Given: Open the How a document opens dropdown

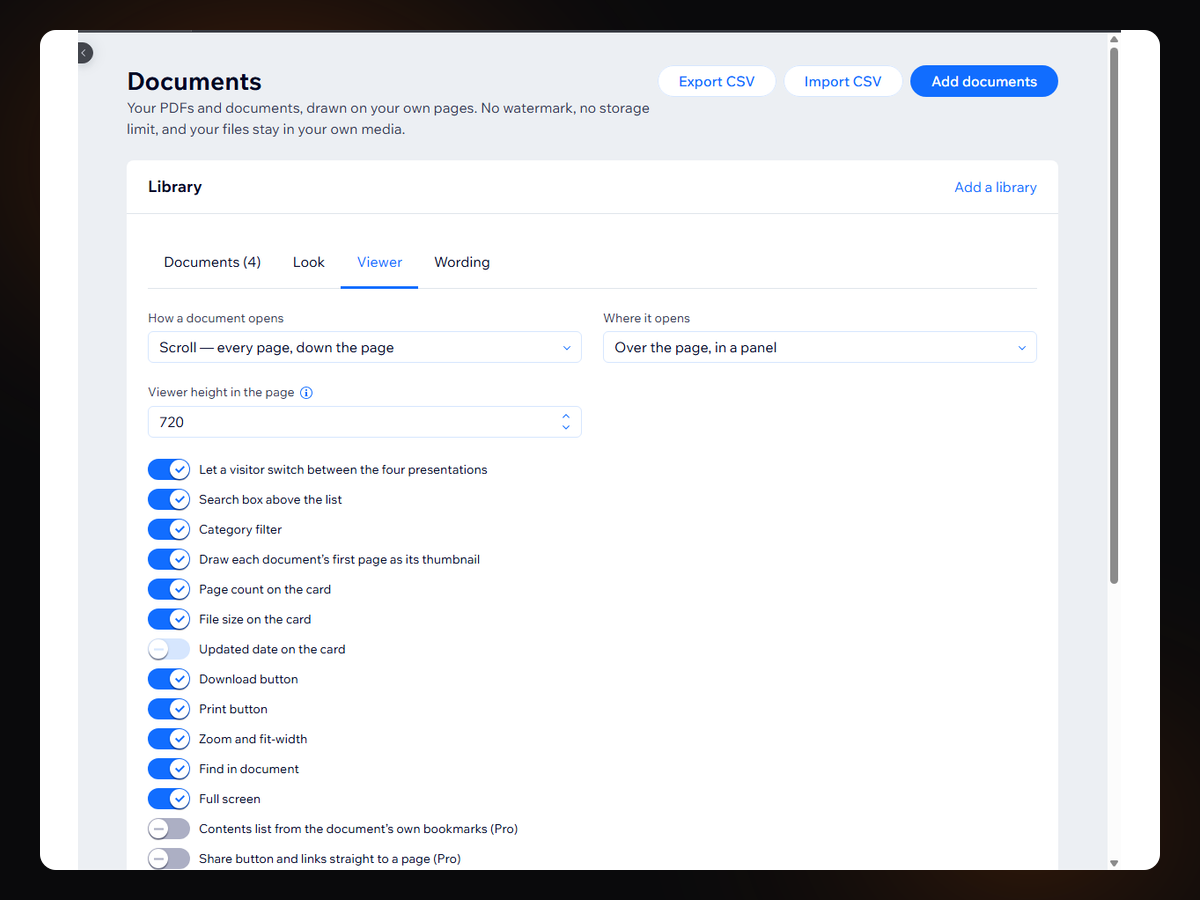Looking at the screenshot, I should coord(365,348).
